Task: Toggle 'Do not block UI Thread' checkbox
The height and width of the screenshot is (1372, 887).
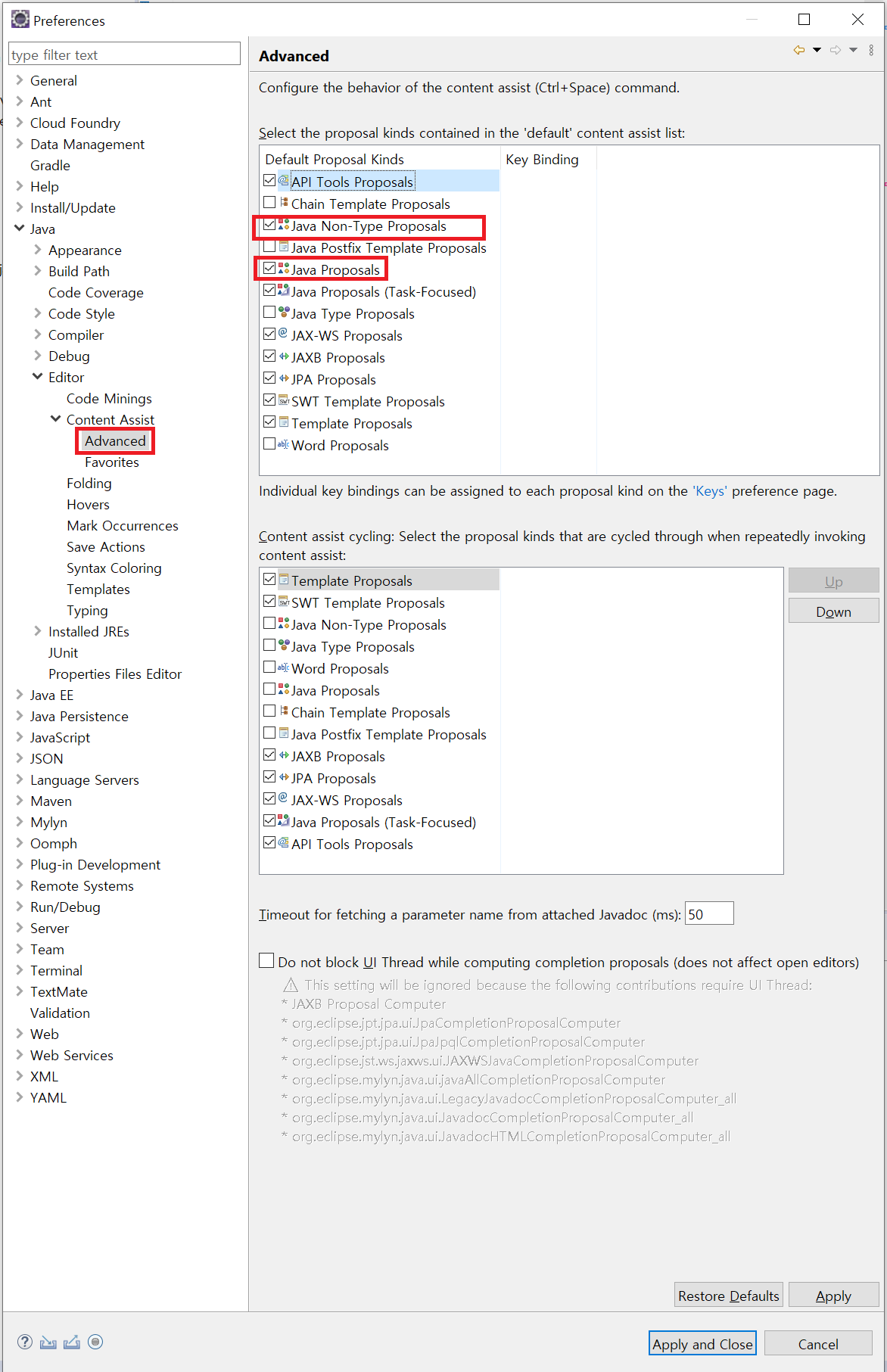Action: pyautogui.click(x=266, y=961)
